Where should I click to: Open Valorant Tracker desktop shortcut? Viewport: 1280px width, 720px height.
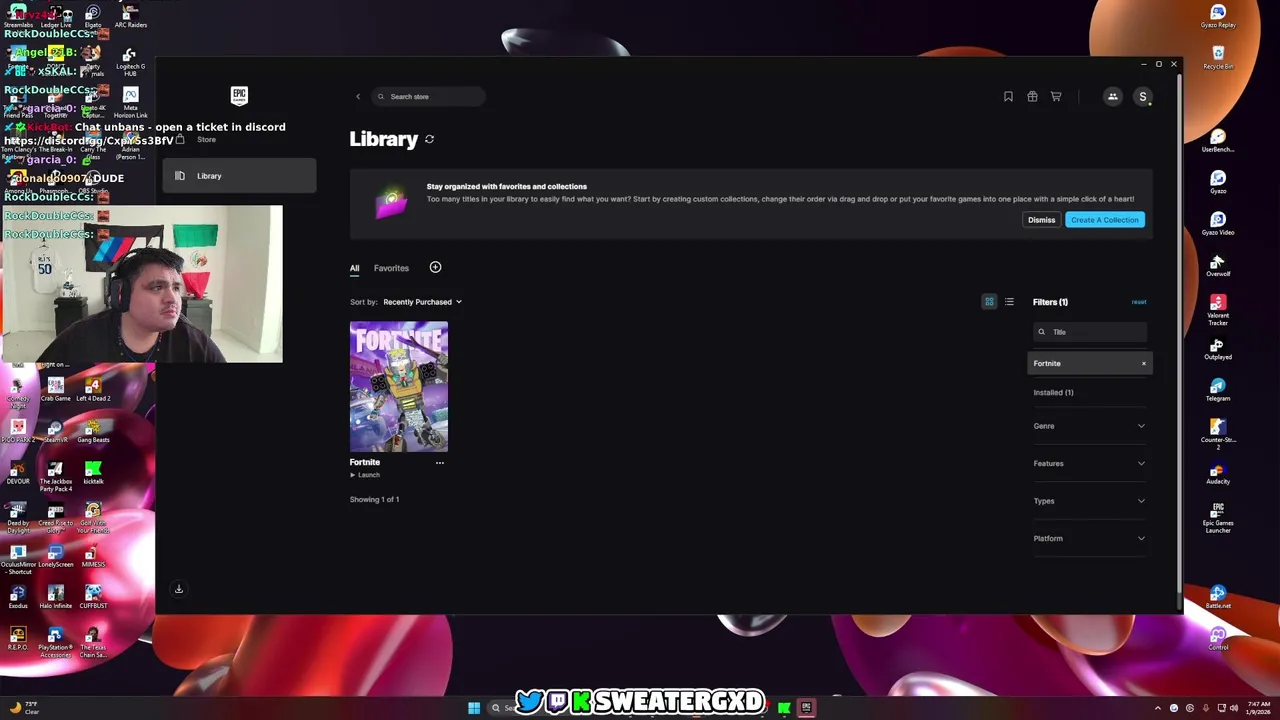[x=1218, y=310]
